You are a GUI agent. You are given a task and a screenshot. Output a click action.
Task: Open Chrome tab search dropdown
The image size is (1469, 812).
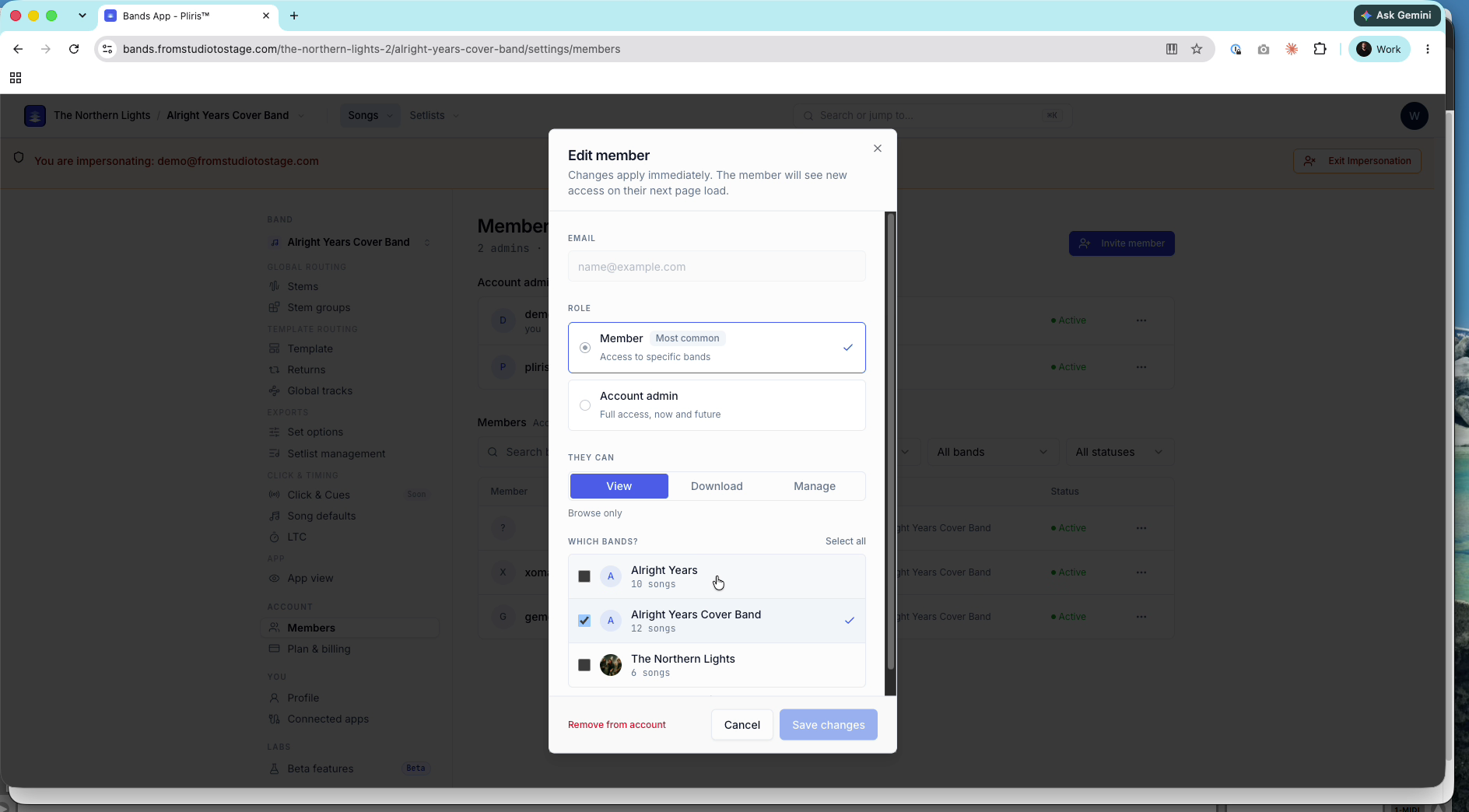82,16
